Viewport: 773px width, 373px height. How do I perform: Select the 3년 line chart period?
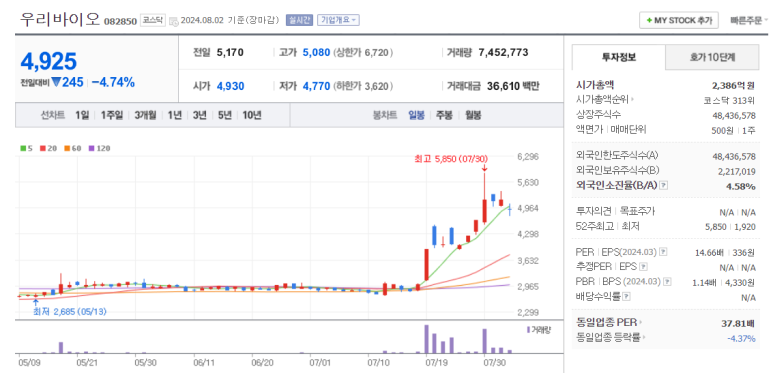200,115
